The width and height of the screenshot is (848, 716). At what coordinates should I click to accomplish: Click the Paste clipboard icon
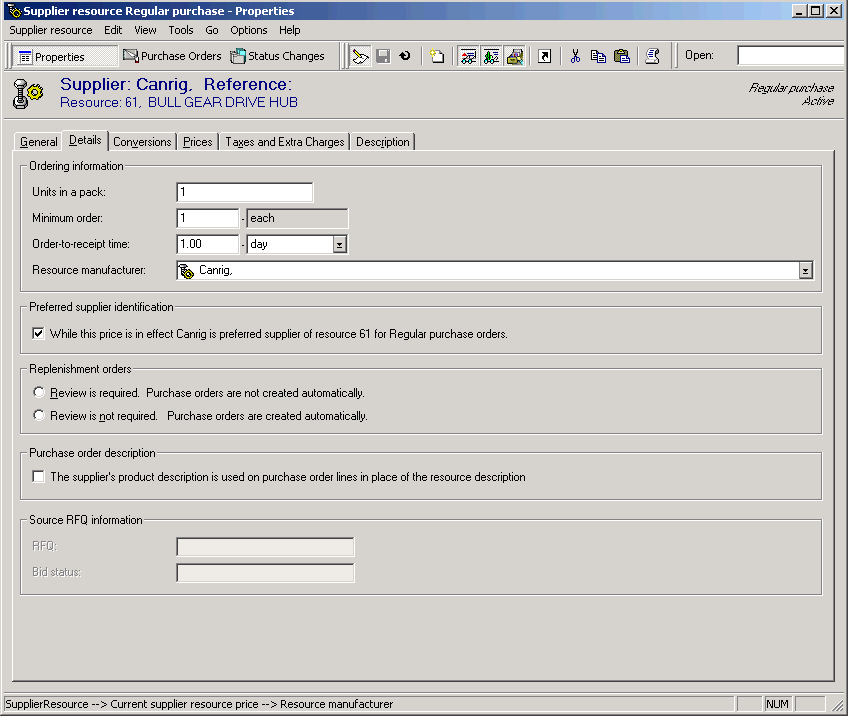(x=621, y=56)
